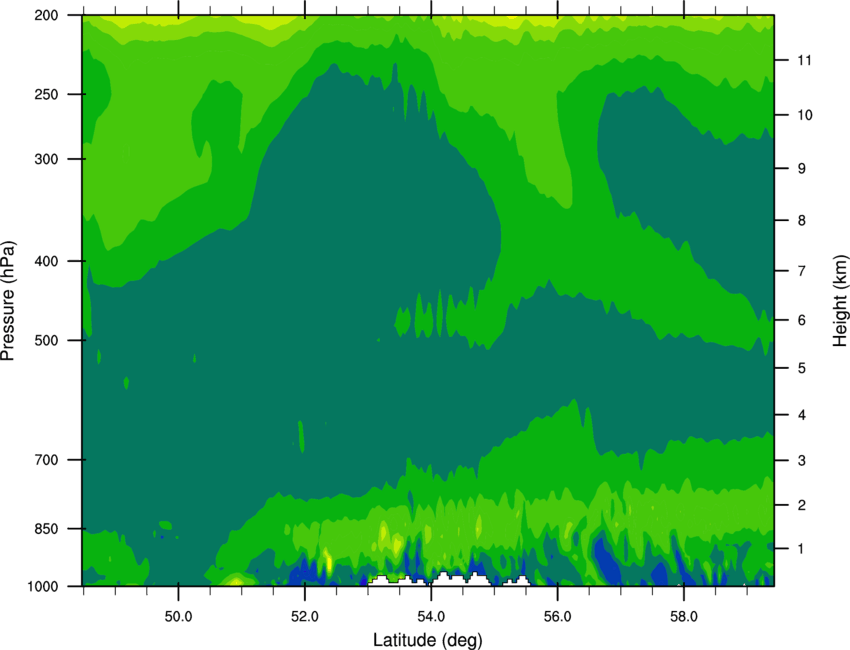Image resolution: width=850 pixels, height=650 pixels.
Task: Click the 50.0 latitude tick label
Action: pyautogui.click(x=178, y=617)
